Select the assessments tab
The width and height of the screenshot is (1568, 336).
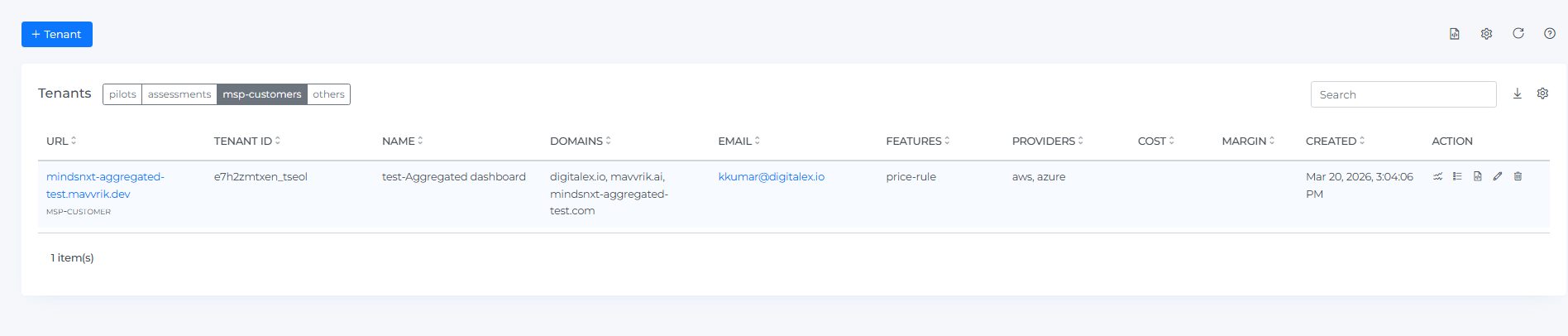(179, 94)
